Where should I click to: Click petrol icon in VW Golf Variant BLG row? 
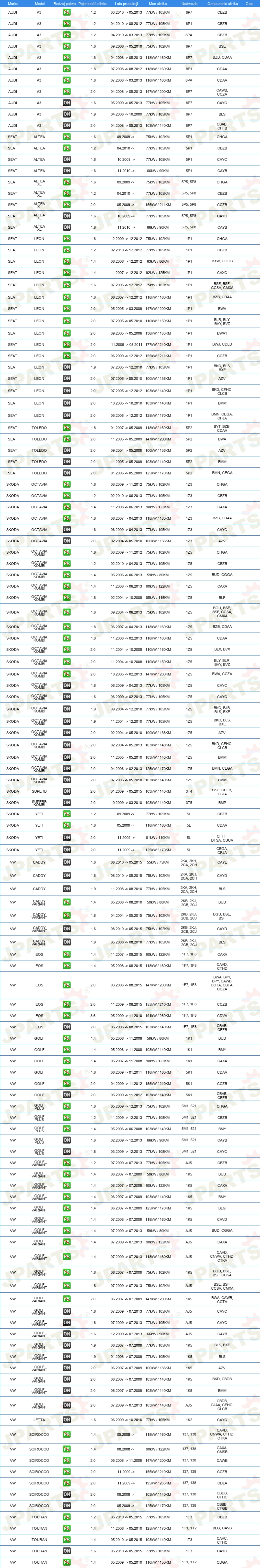(67, 1208)
